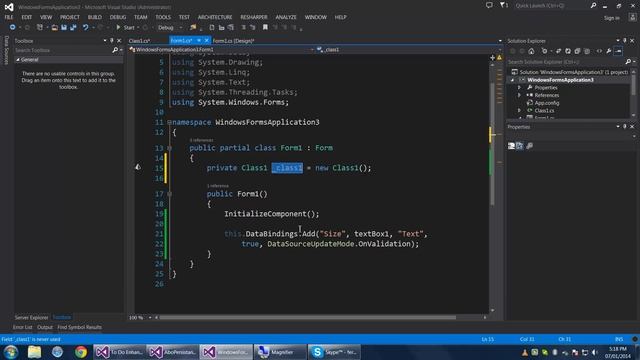Click the Solution Explorer Preview Selected Items icon
Viewport: 640px width, 360px height.
(x=618, y=51)
